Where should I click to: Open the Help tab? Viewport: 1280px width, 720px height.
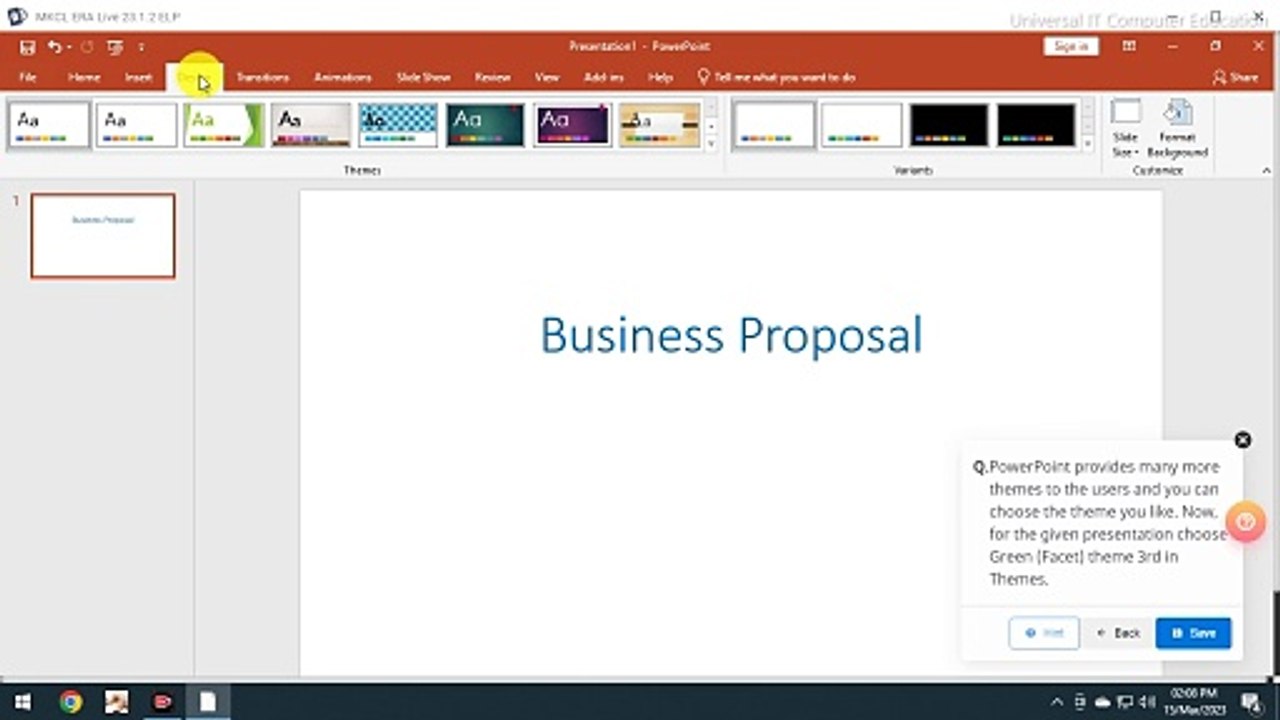tap(660, 77)
